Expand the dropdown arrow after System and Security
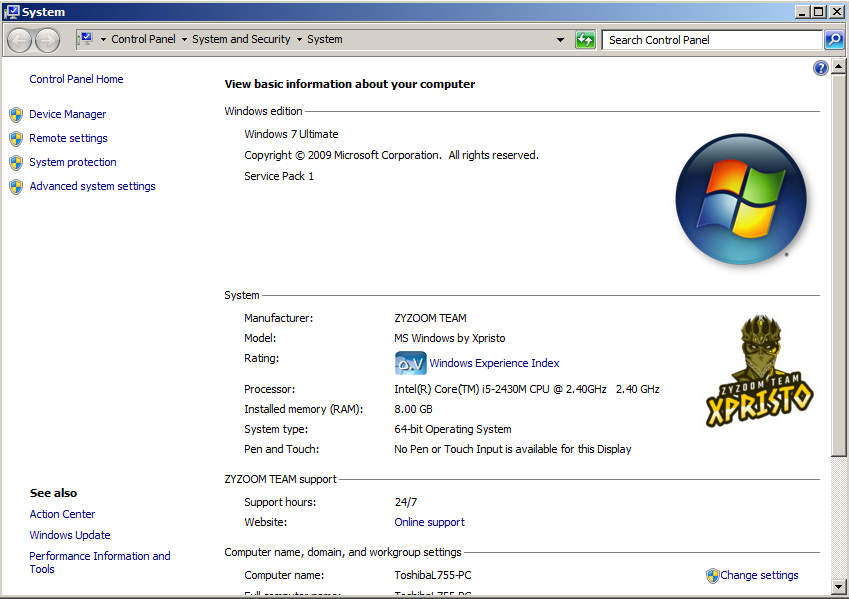849x599 pixels. (x=299, y=40)
